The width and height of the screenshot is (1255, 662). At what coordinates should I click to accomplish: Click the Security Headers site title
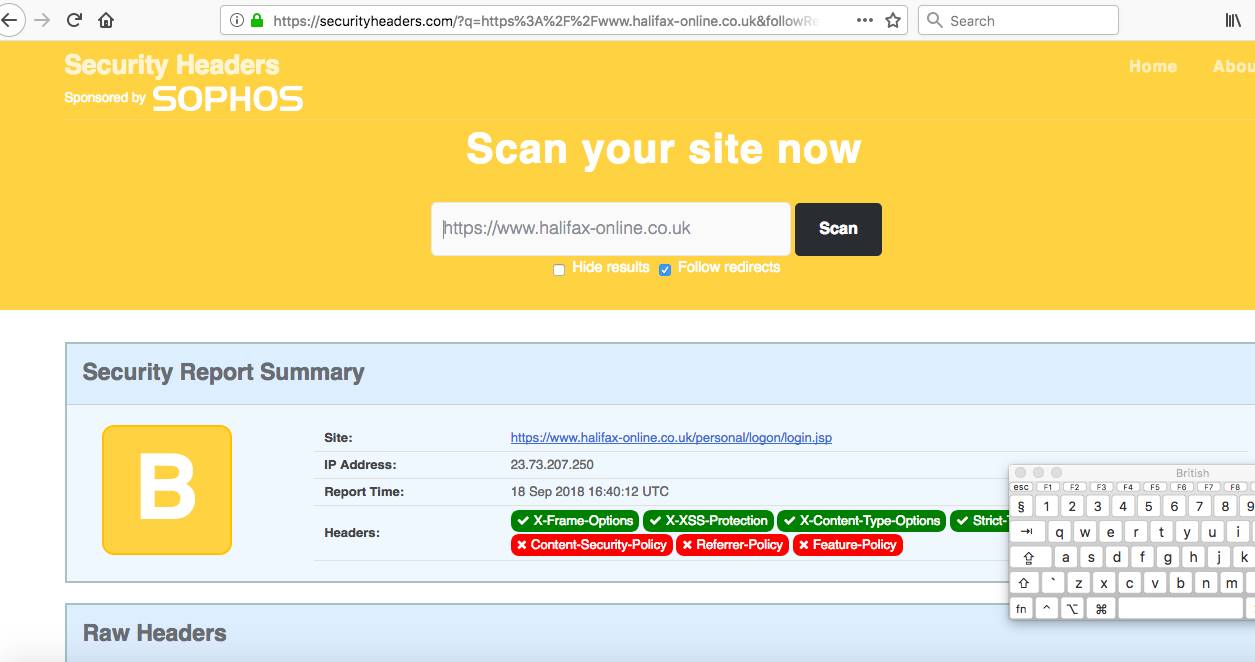pyautogui.click(x=172, y=66)
